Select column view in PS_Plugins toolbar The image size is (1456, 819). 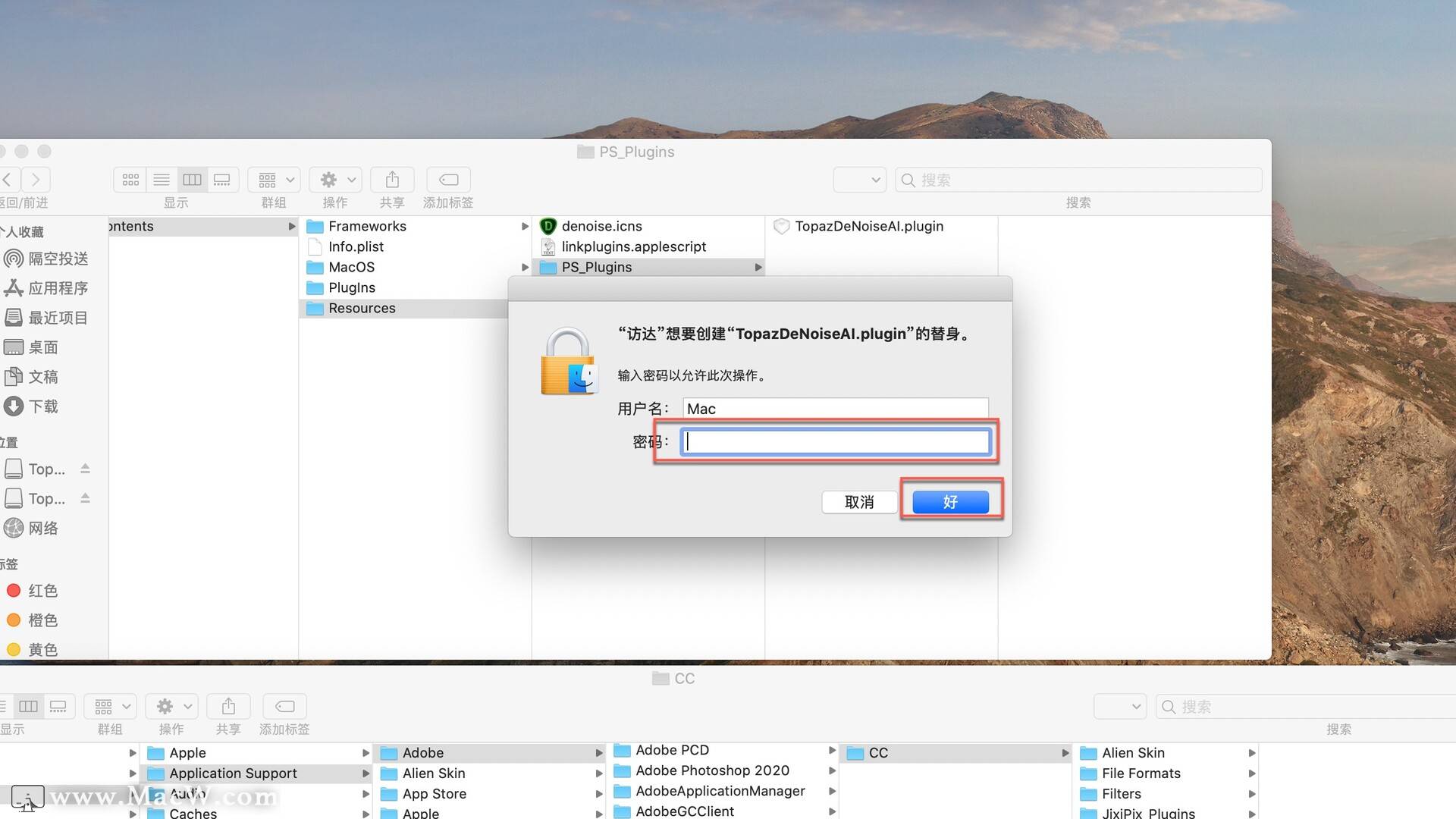click(192, 180)
